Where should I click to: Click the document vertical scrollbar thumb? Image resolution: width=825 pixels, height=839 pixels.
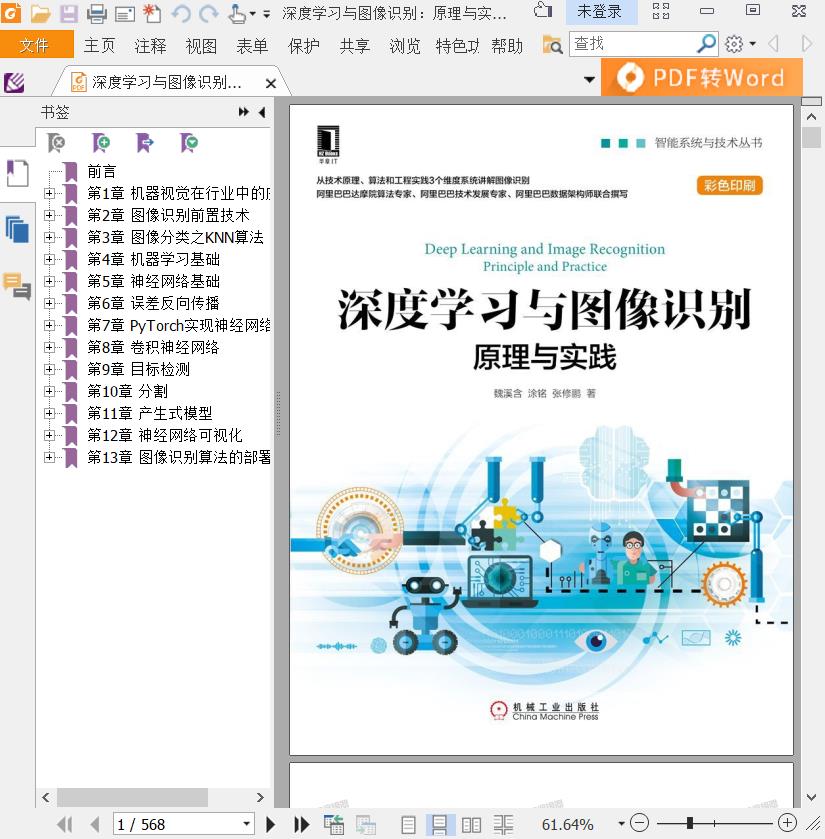click(812, 138)
